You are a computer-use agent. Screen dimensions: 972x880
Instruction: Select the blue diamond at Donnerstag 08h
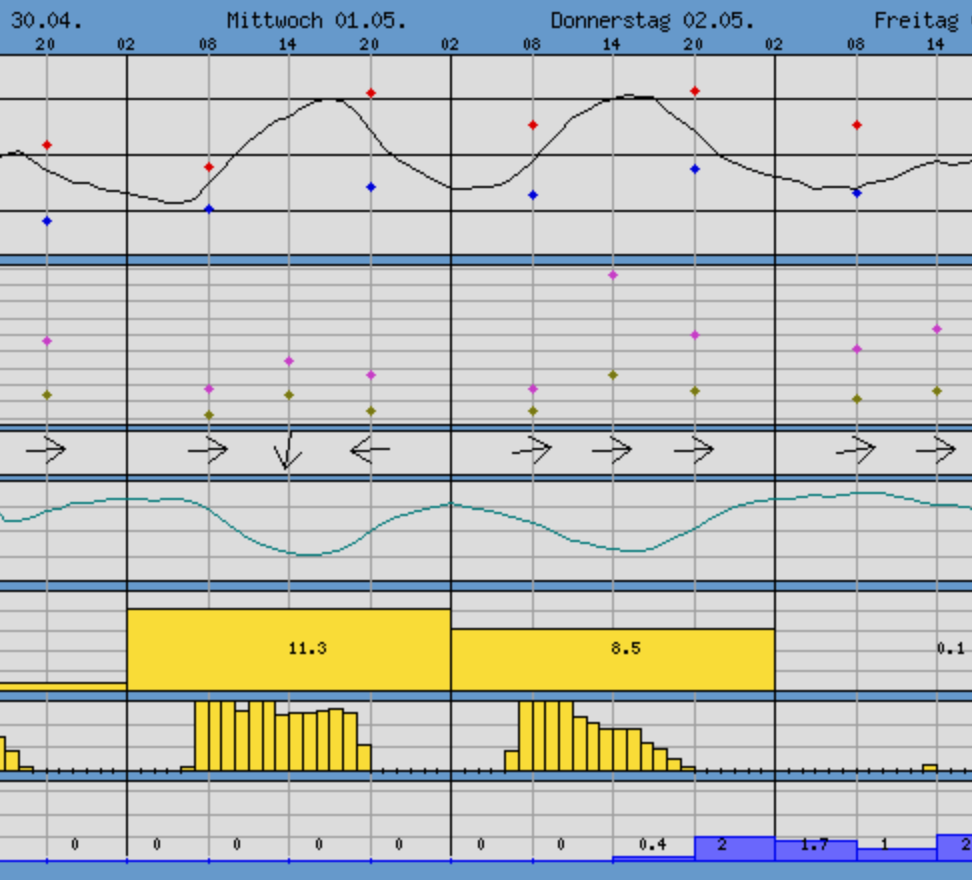(533, 195)
